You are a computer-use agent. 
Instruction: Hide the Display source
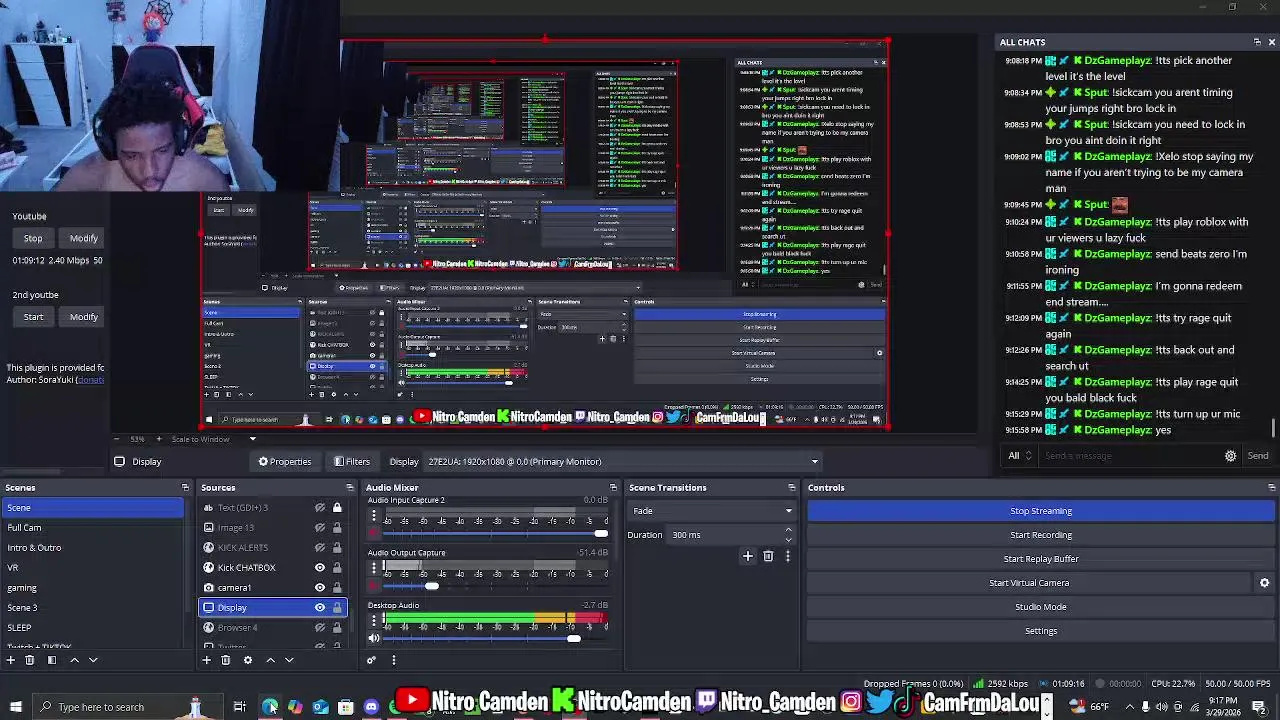(320, 608)
